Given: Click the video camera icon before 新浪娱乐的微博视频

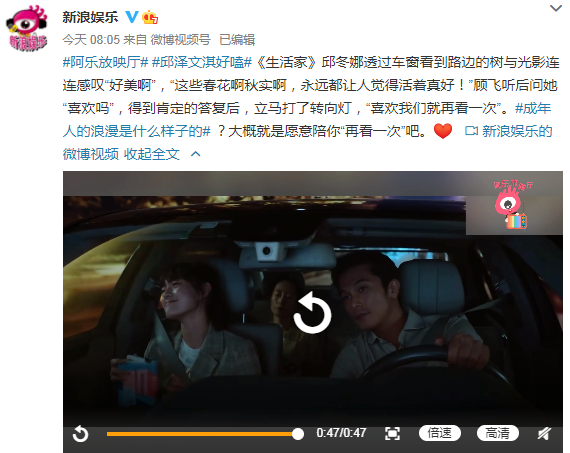Looking at the screenshot, I should (x=471, y=131).
